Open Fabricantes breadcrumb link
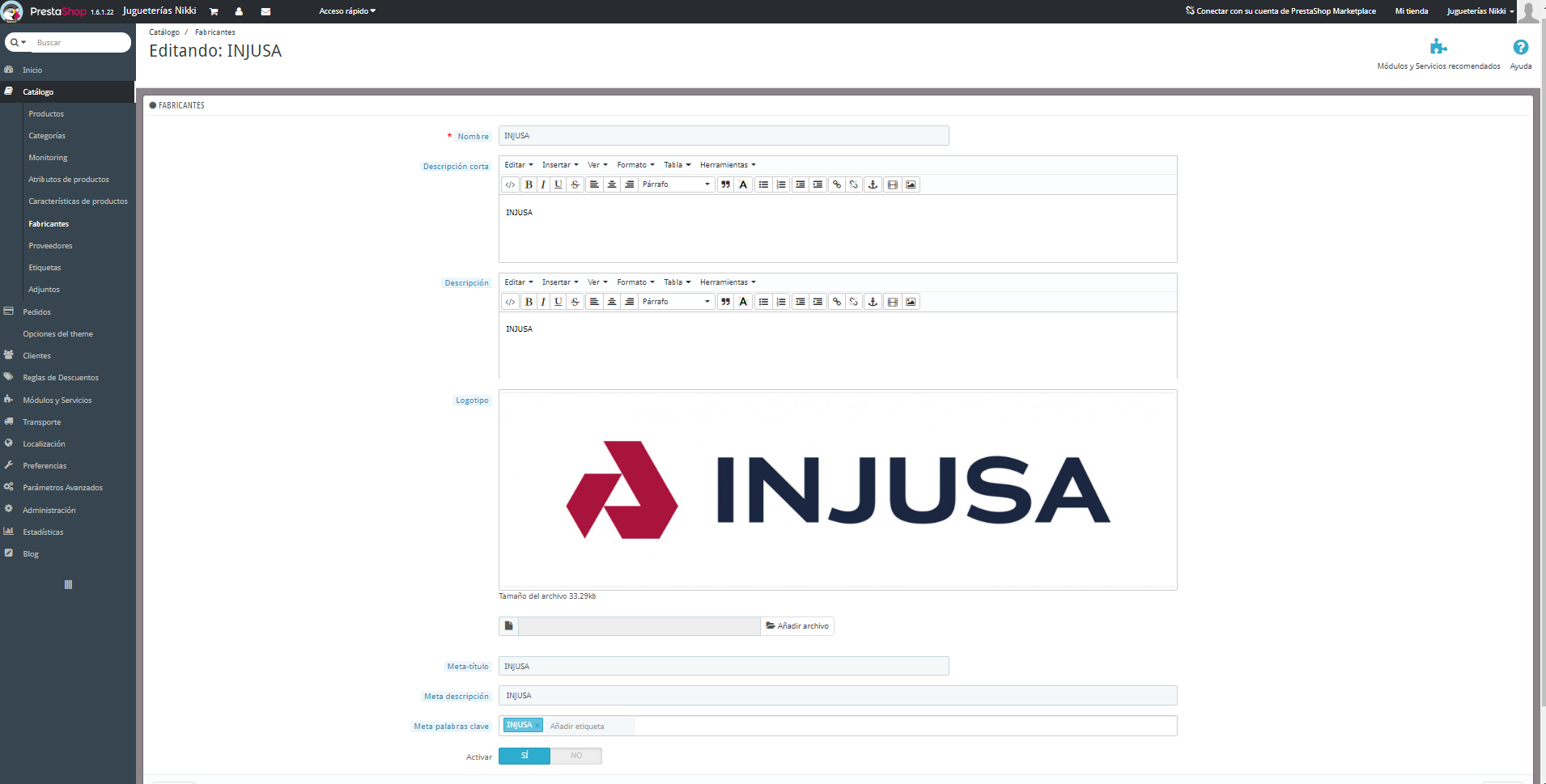Viewport: 1546px width, 784px height. click(215, 32)
